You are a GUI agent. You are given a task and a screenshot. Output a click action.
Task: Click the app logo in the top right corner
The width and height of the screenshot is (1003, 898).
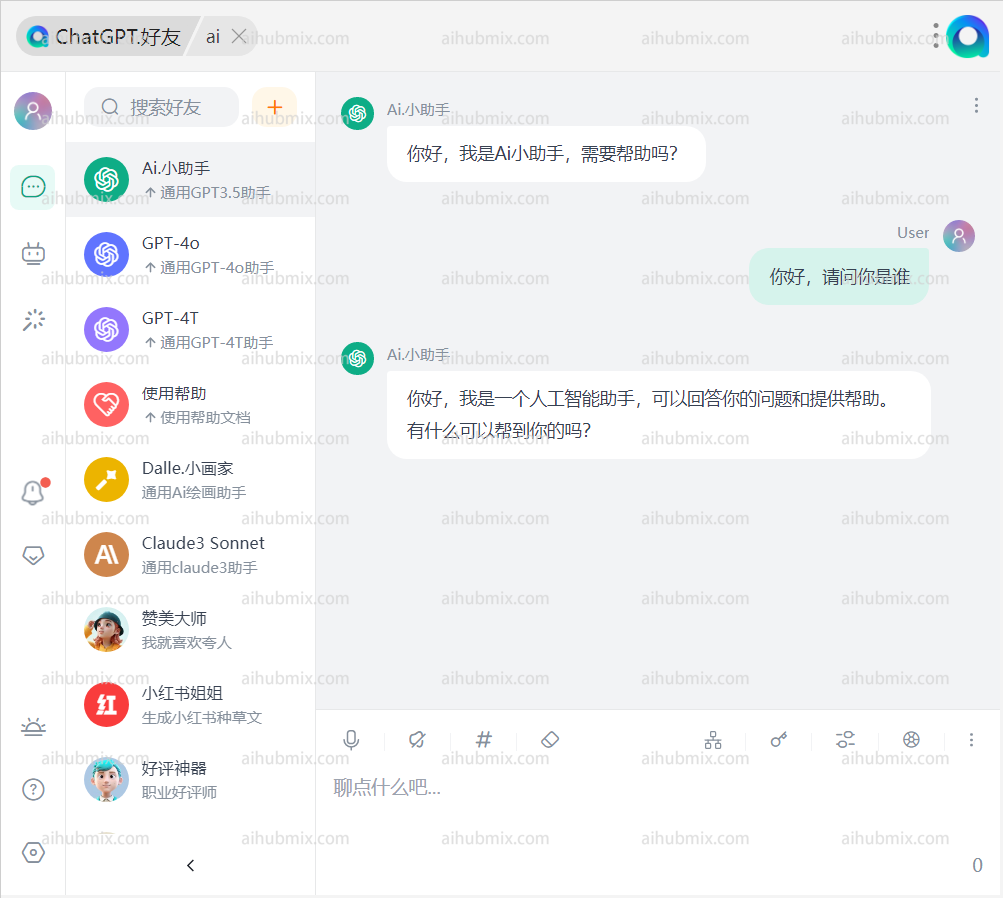[x=968, y=36]
